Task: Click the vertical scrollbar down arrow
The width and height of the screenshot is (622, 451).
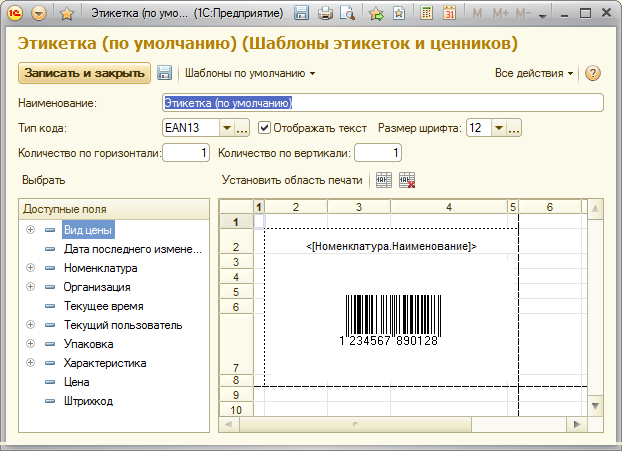Action: [595, 406]
